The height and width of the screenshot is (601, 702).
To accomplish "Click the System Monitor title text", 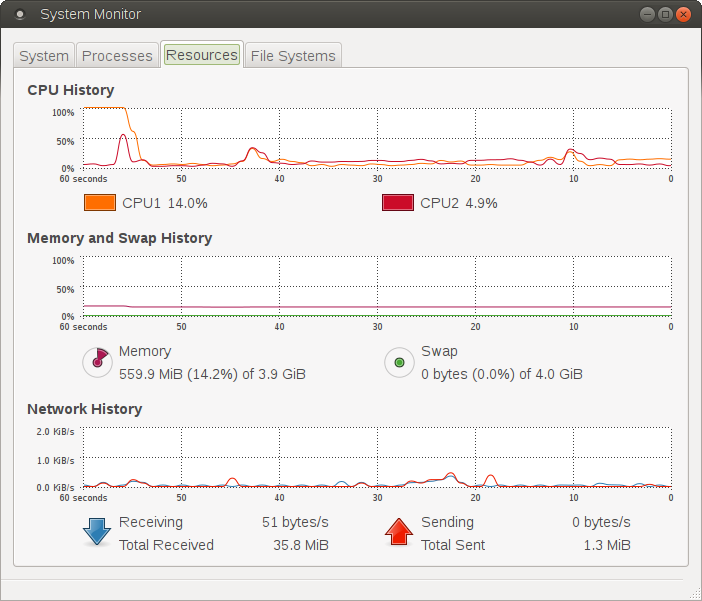I will tap(90, 14).
